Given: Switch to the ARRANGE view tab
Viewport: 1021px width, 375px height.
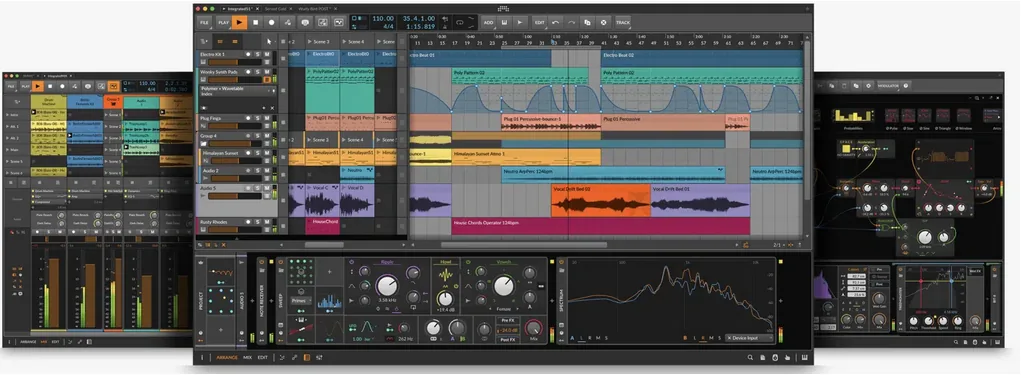Looking at the screenshot, I should pyautogui.click(x=227, y=357).
